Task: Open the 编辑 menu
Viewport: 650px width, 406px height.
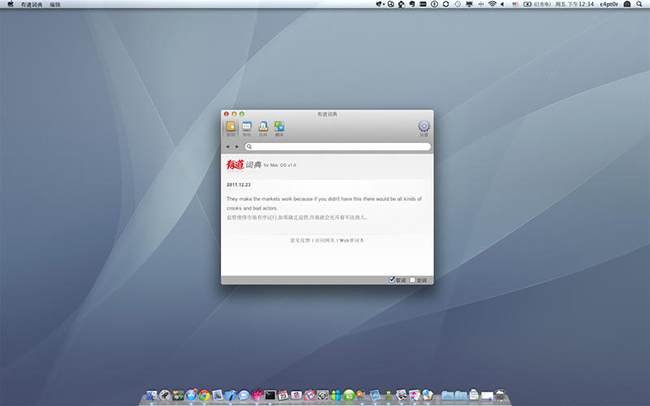Action: pos(55,5)
